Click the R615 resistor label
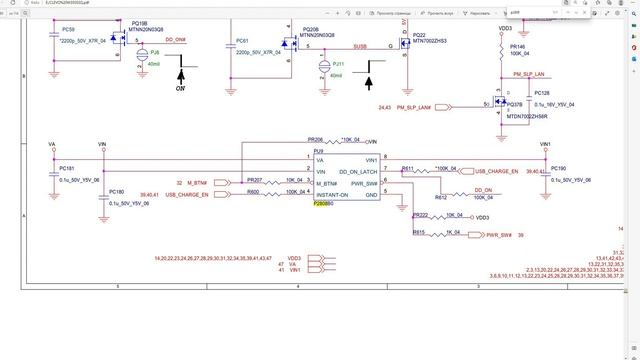This screenshot has width=640, height=360. [x=419, y=232]
